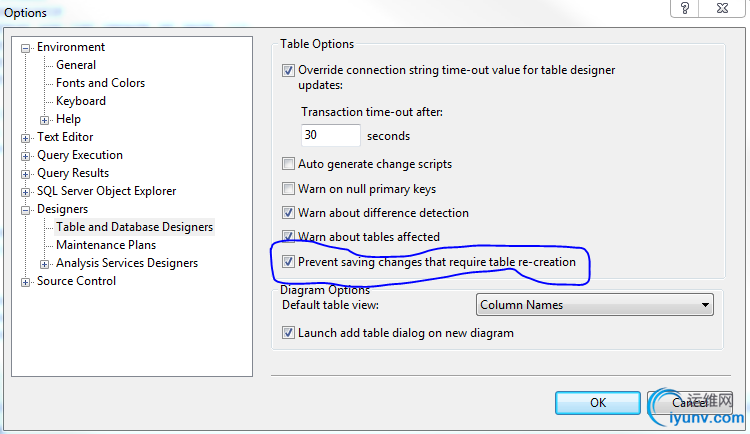The width and height of the screenshot is (750, 434).
Task: Expand the Source Control node
Action: pos(25,282)
